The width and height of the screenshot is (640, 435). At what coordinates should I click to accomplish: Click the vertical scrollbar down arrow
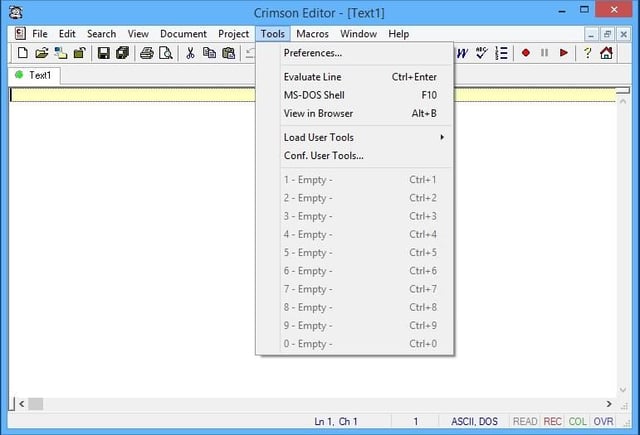623,390
